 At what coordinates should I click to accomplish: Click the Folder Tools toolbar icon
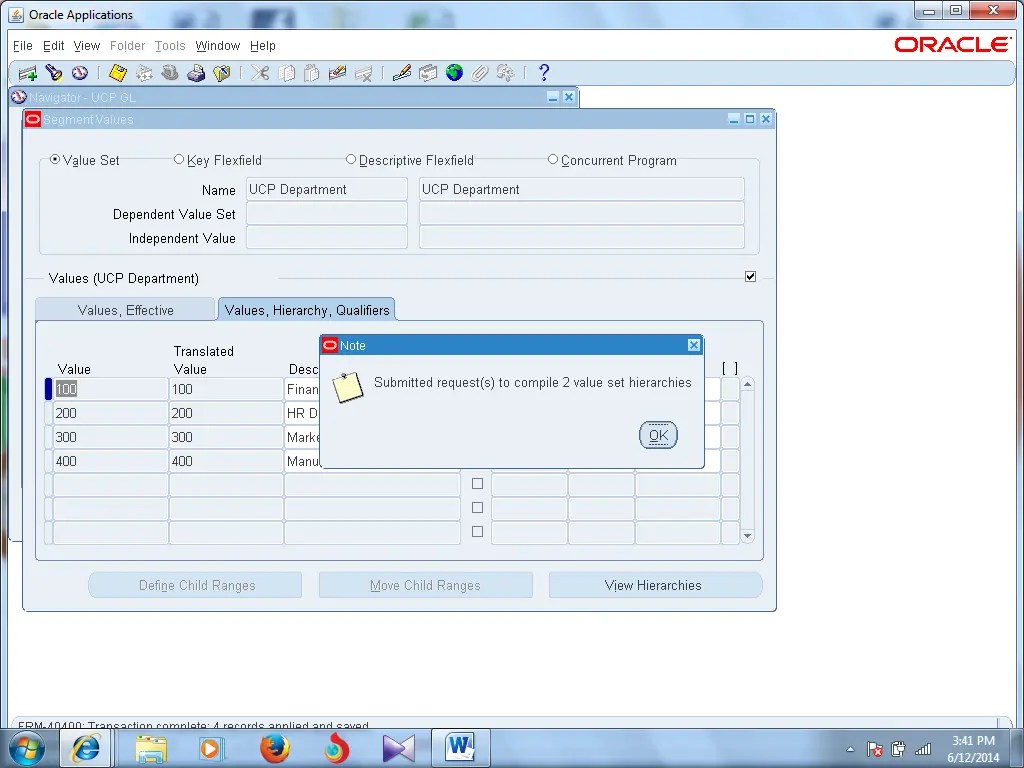[505, 73]
